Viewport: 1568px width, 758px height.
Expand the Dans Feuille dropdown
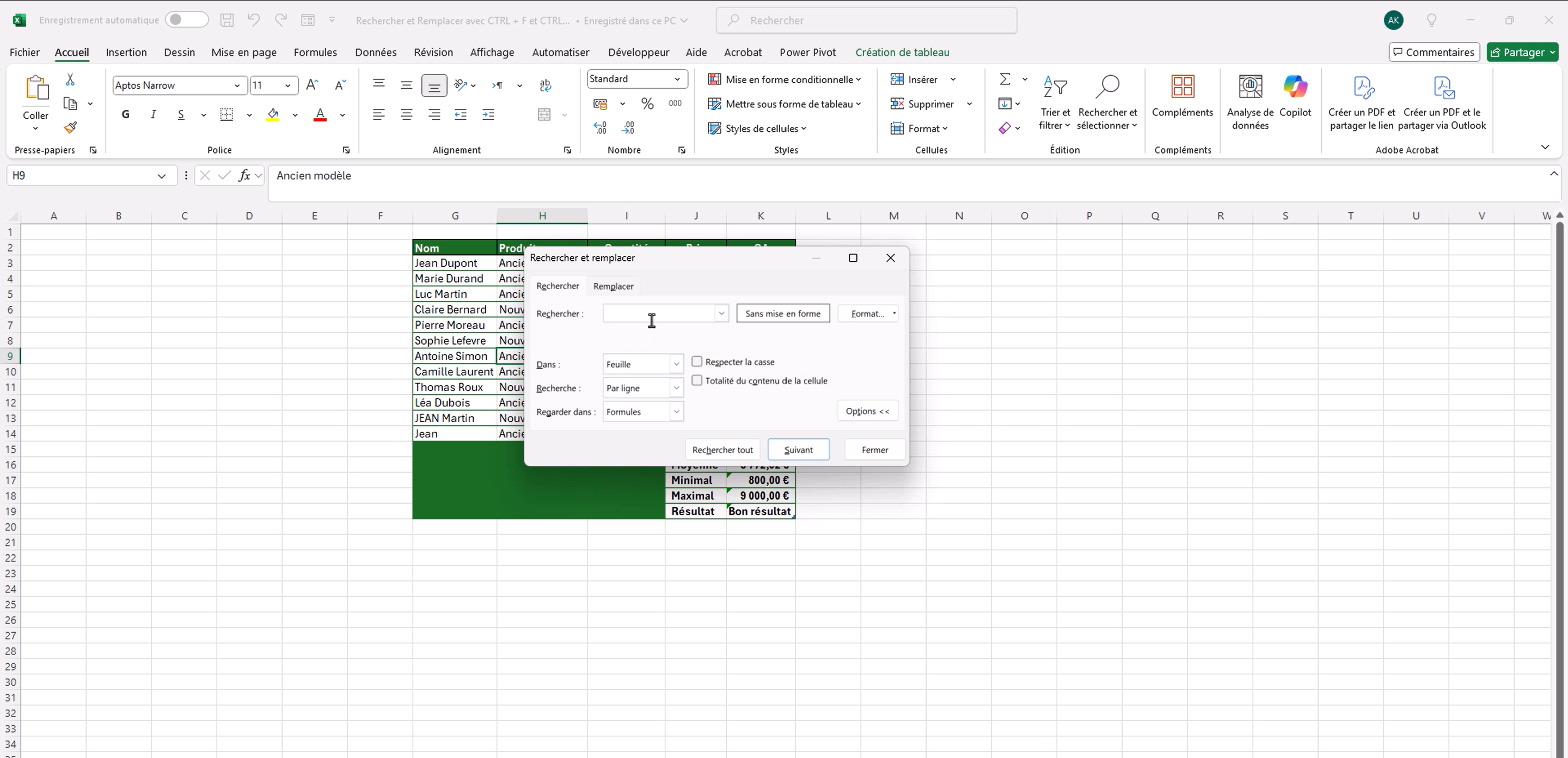676,364
